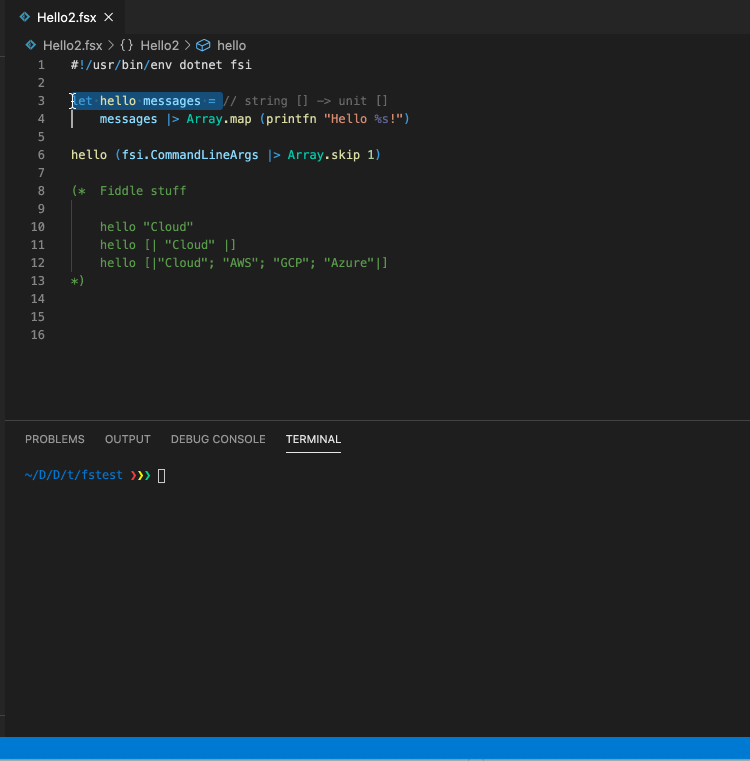Click the colored chevrons terminal prompt symbol
750x761 pixels.
(x=140, y=475)
